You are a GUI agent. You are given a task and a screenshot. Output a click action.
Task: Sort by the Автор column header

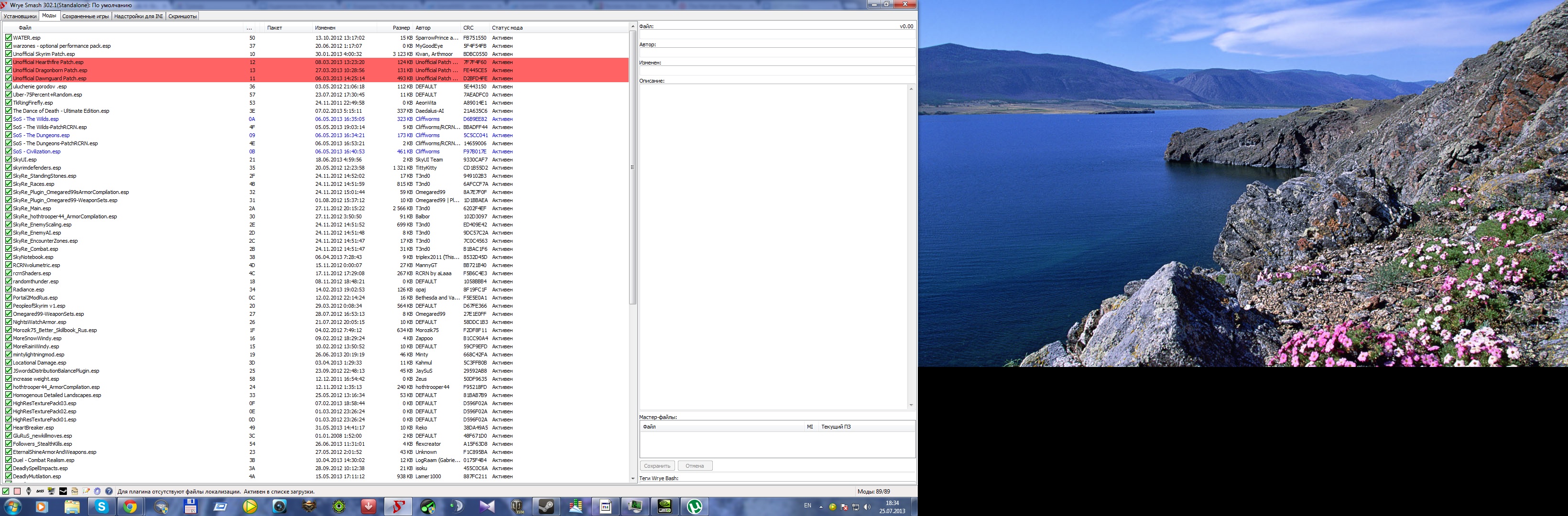coord(436,27)
